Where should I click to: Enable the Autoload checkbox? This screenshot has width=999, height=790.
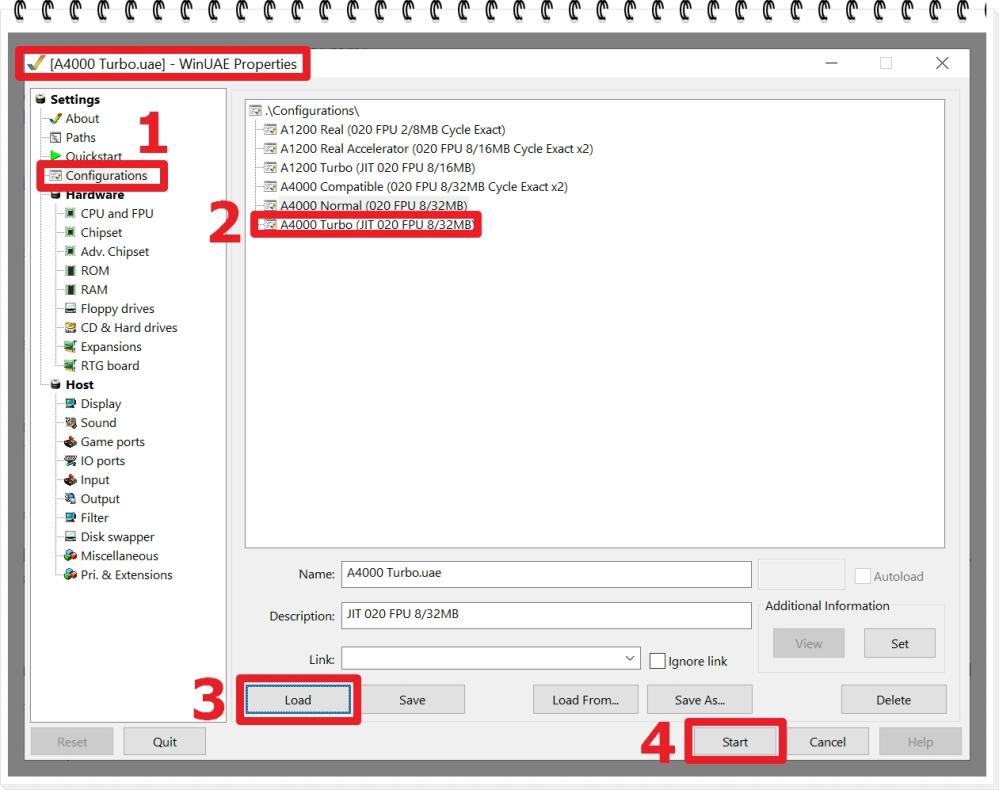[863, 575]
